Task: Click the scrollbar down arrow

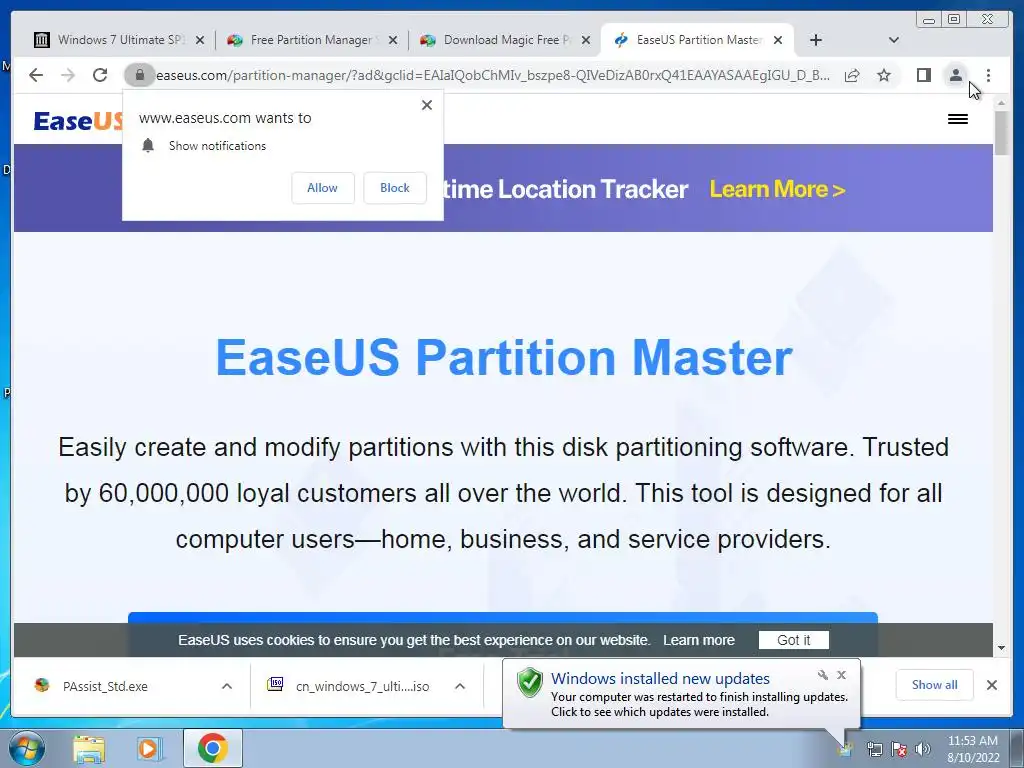Action: (1001, 648)
